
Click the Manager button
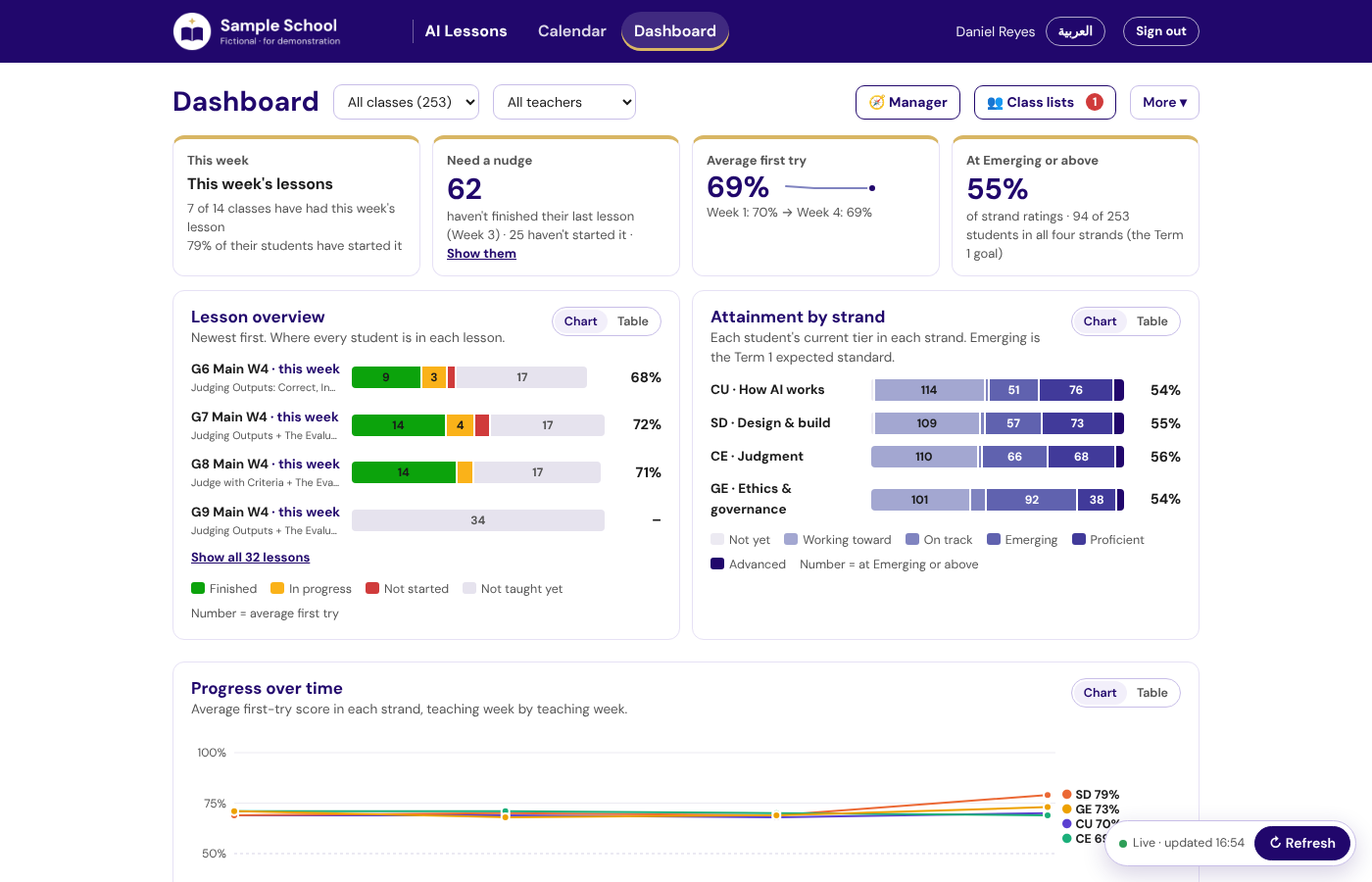(907, 102)
